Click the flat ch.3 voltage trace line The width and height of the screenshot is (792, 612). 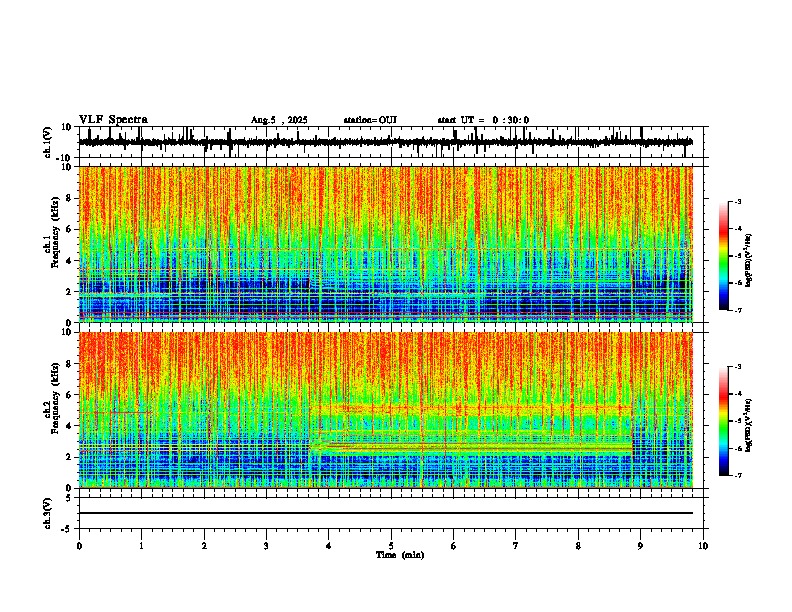[385, 513]
